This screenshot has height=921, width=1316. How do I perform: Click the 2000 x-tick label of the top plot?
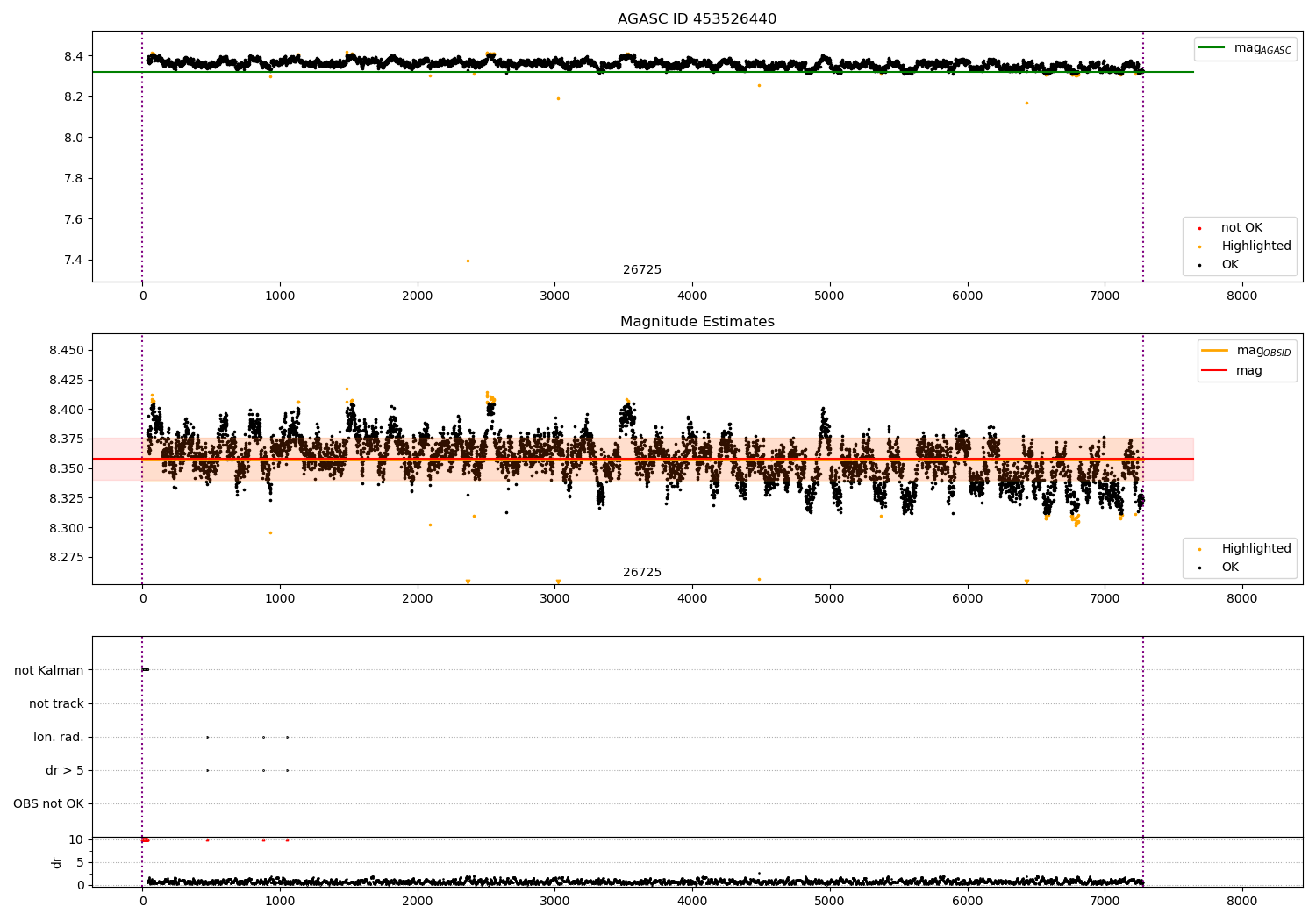(418, 296)
